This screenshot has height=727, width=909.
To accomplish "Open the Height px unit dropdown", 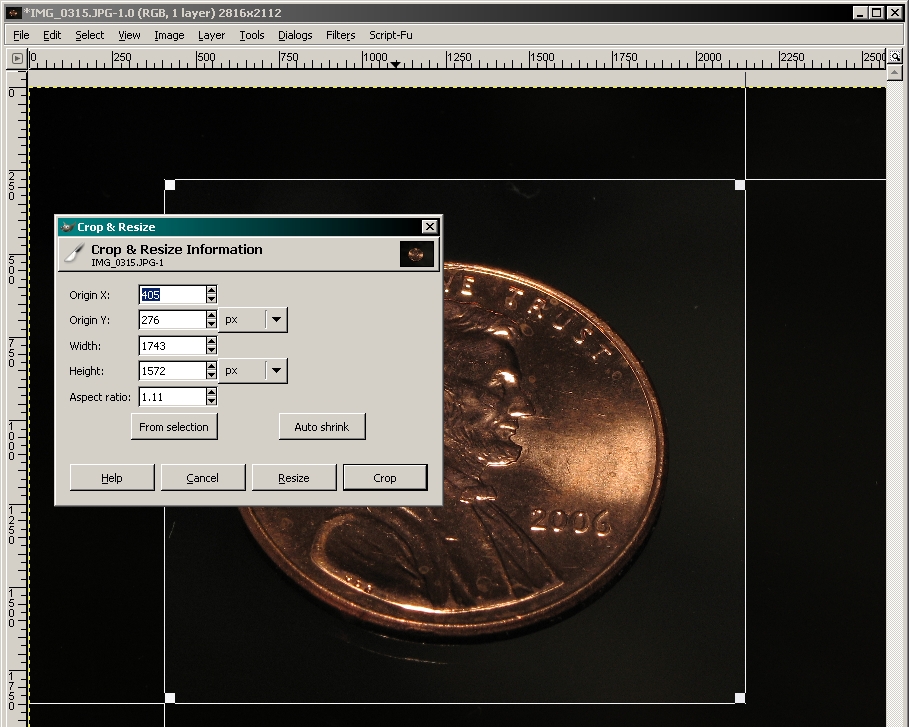I will pos(277,371).
